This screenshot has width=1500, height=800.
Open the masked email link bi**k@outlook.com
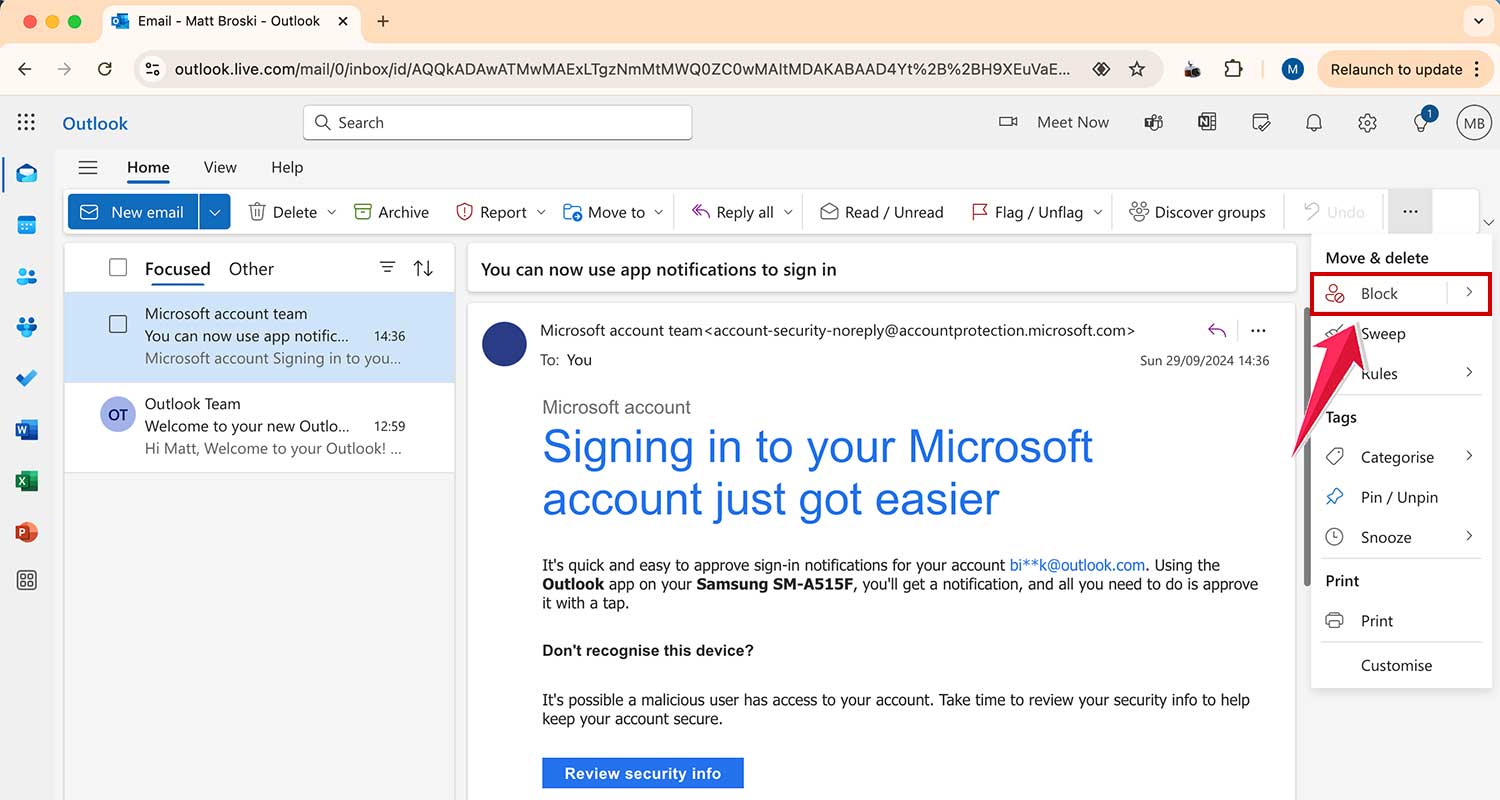point(1077,565)
